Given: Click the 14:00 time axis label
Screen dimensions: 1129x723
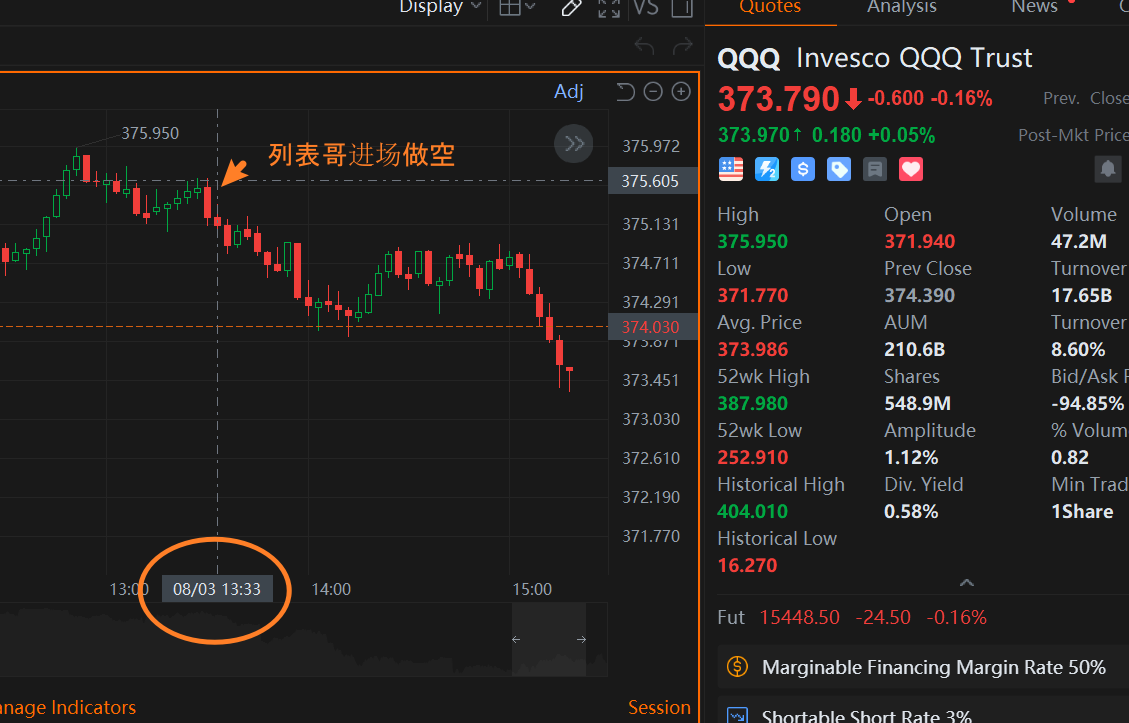Looking at the screenshot, I should click(x=330, y=589).
